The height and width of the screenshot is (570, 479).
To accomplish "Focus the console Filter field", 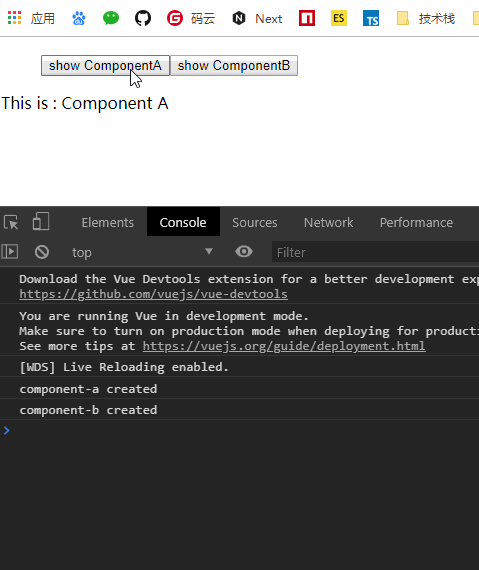I will [x=375, y=252].
